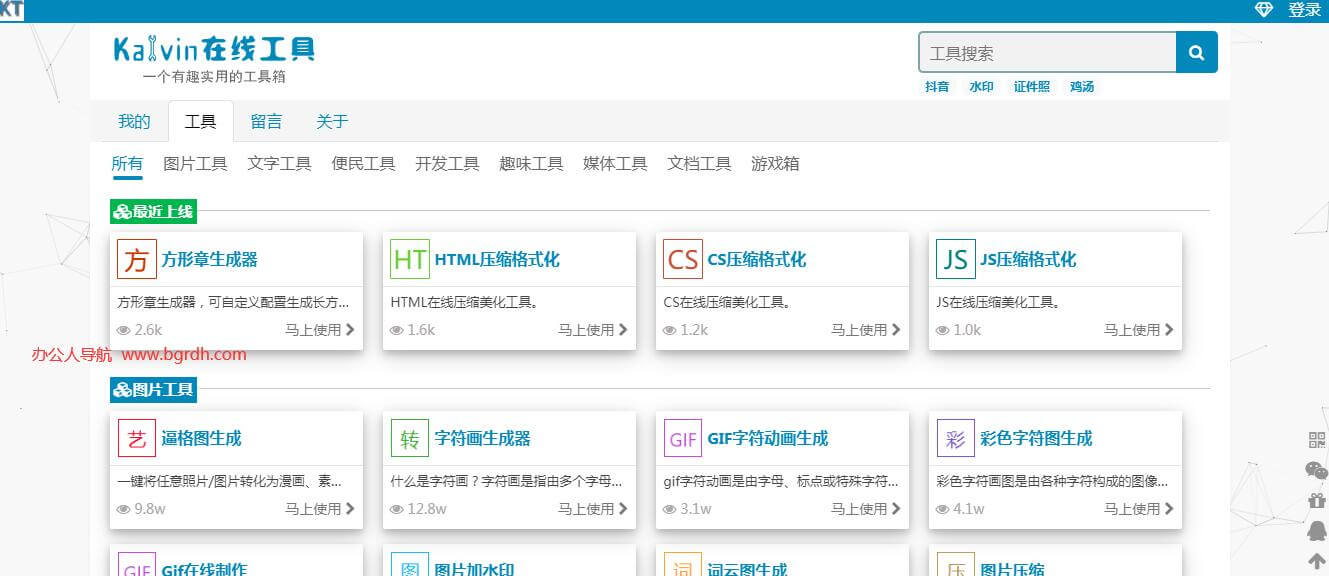Click the gift icon on right sidebar
1329x576 pixels.
click(x=1317, y=500)
